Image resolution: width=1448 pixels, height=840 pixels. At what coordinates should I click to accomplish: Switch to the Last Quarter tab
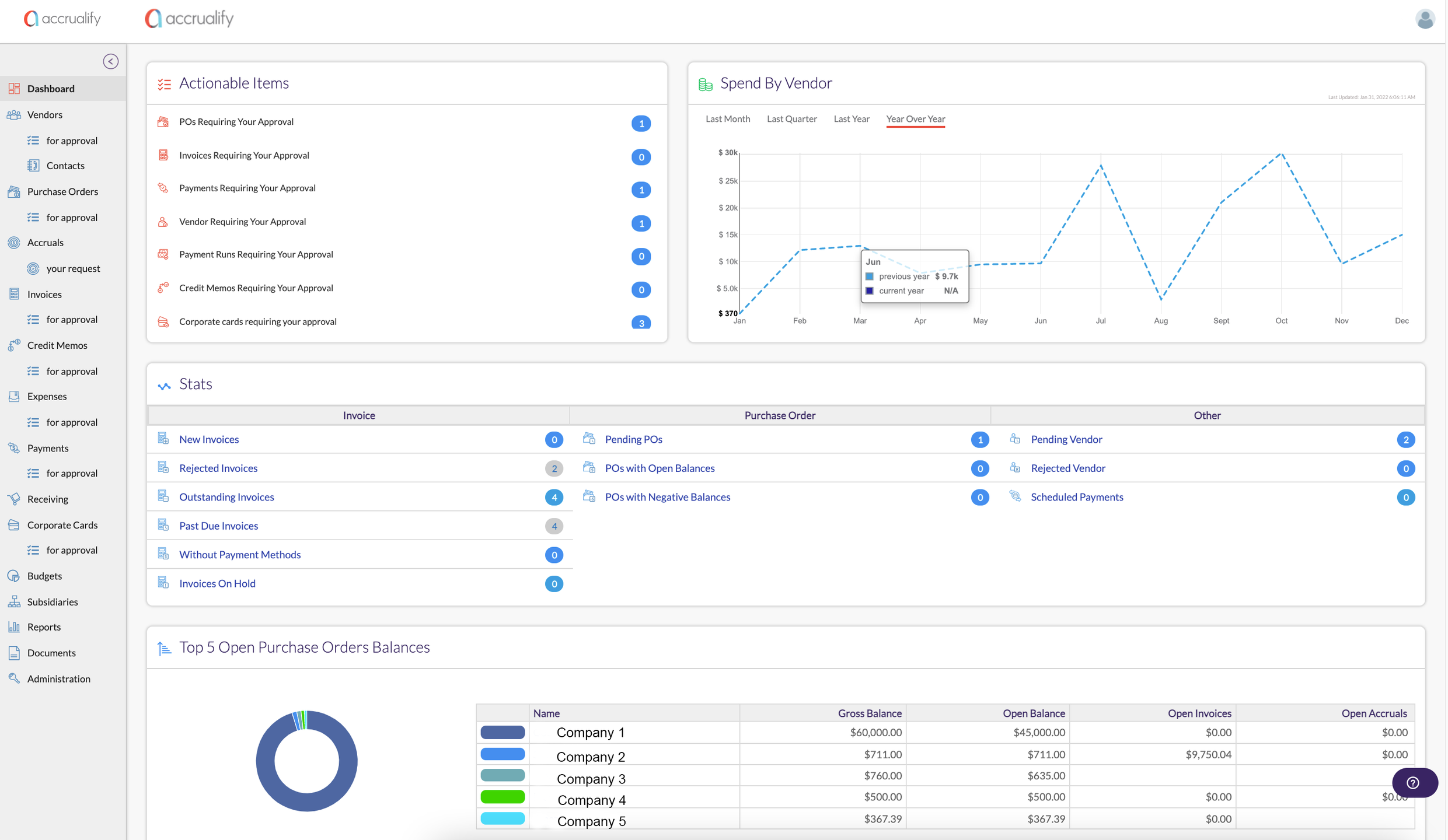click(791, 118)
